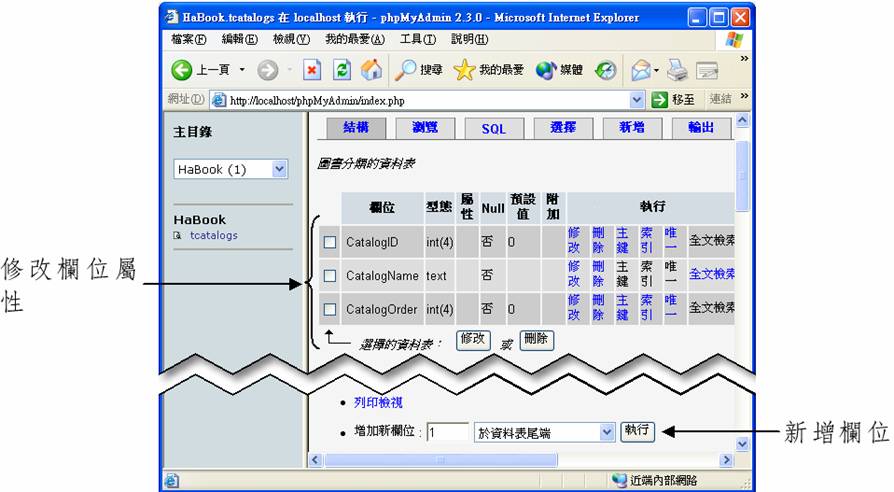Open 我的最愛 favorites star
894x492 pixels.
[x=489, y=70]
